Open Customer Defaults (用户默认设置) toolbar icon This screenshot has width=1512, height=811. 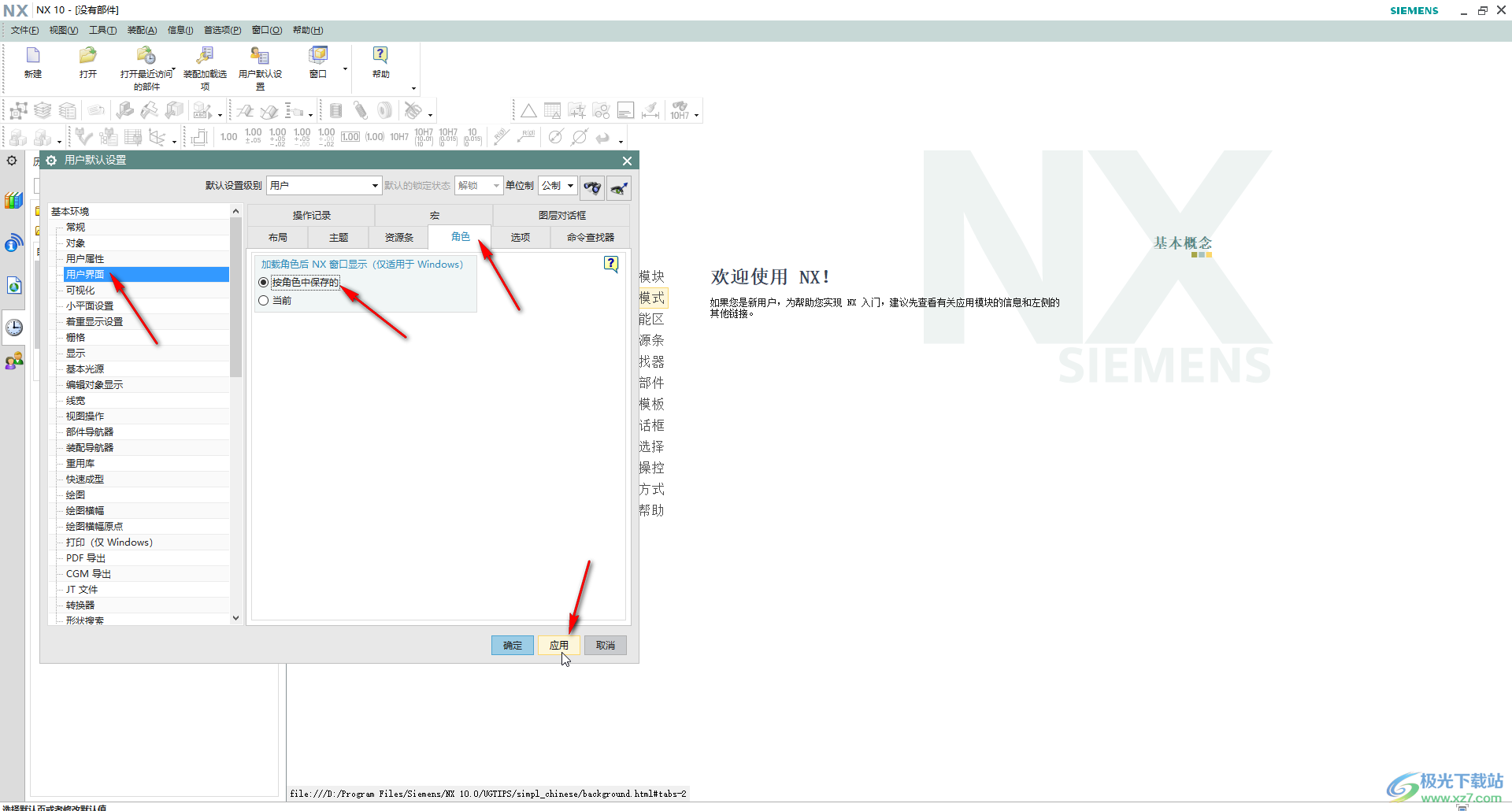[x=260, y=55]
